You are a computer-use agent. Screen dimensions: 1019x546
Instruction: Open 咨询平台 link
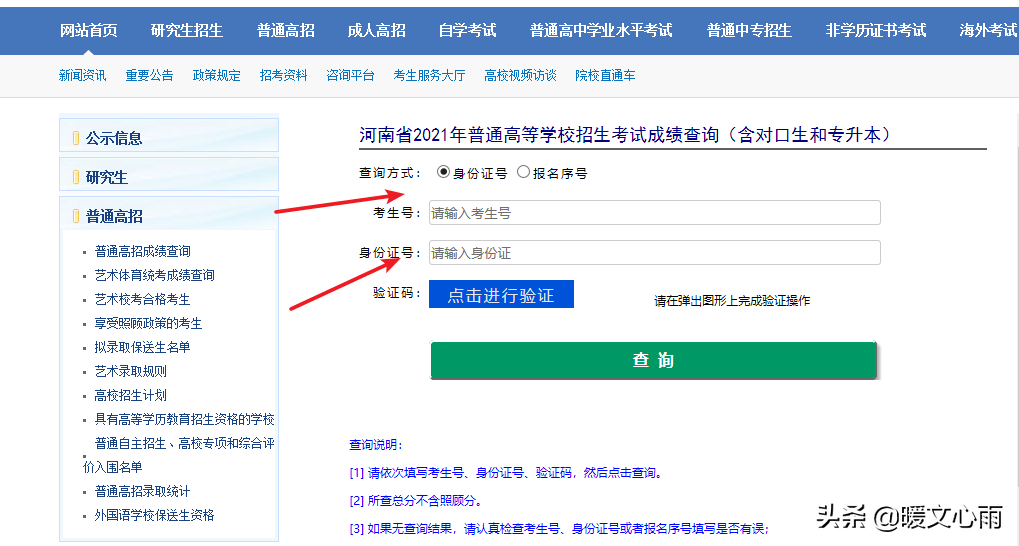click(350, 75)
